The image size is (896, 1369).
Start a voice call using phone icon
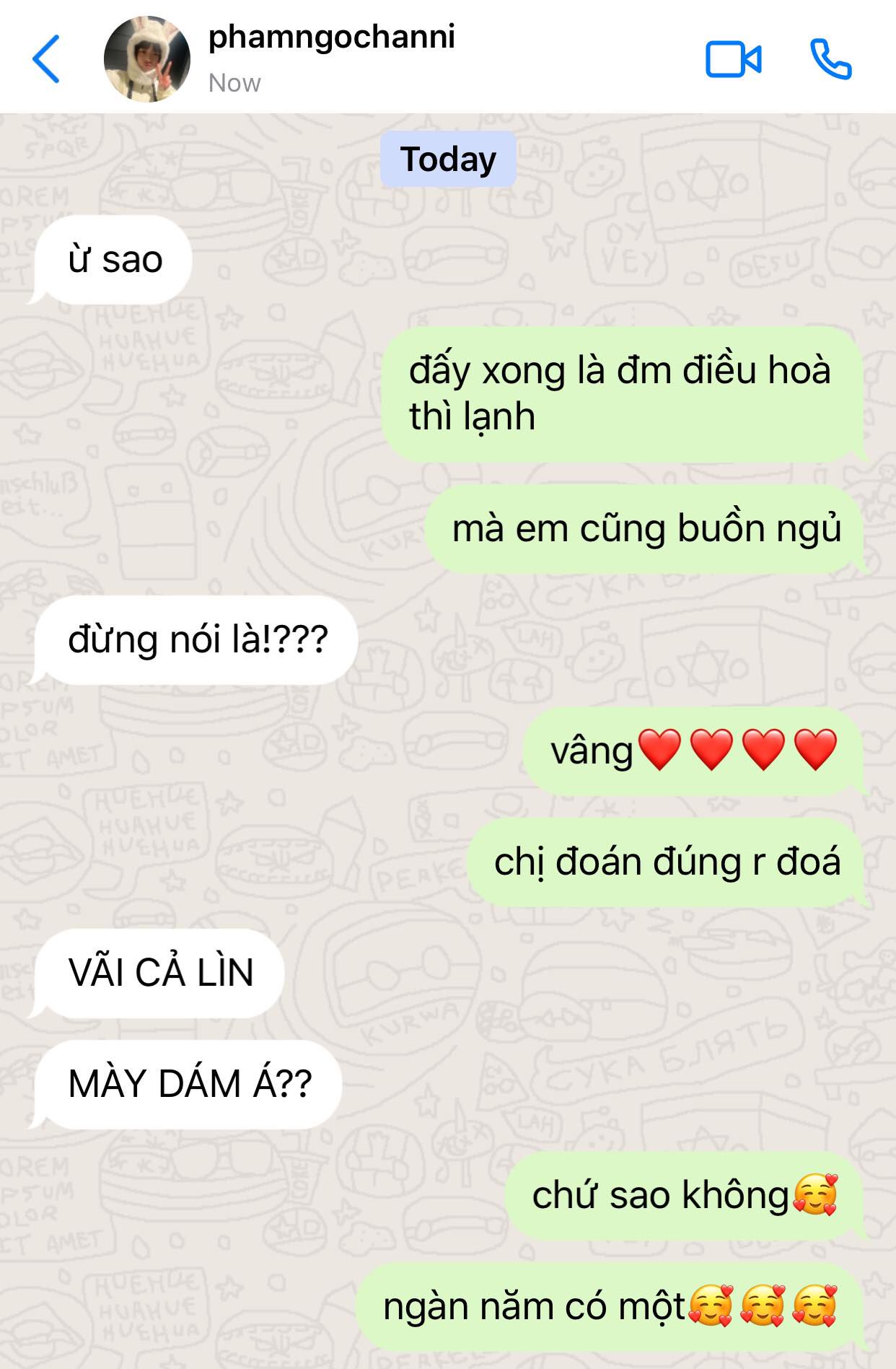[831, 59]
